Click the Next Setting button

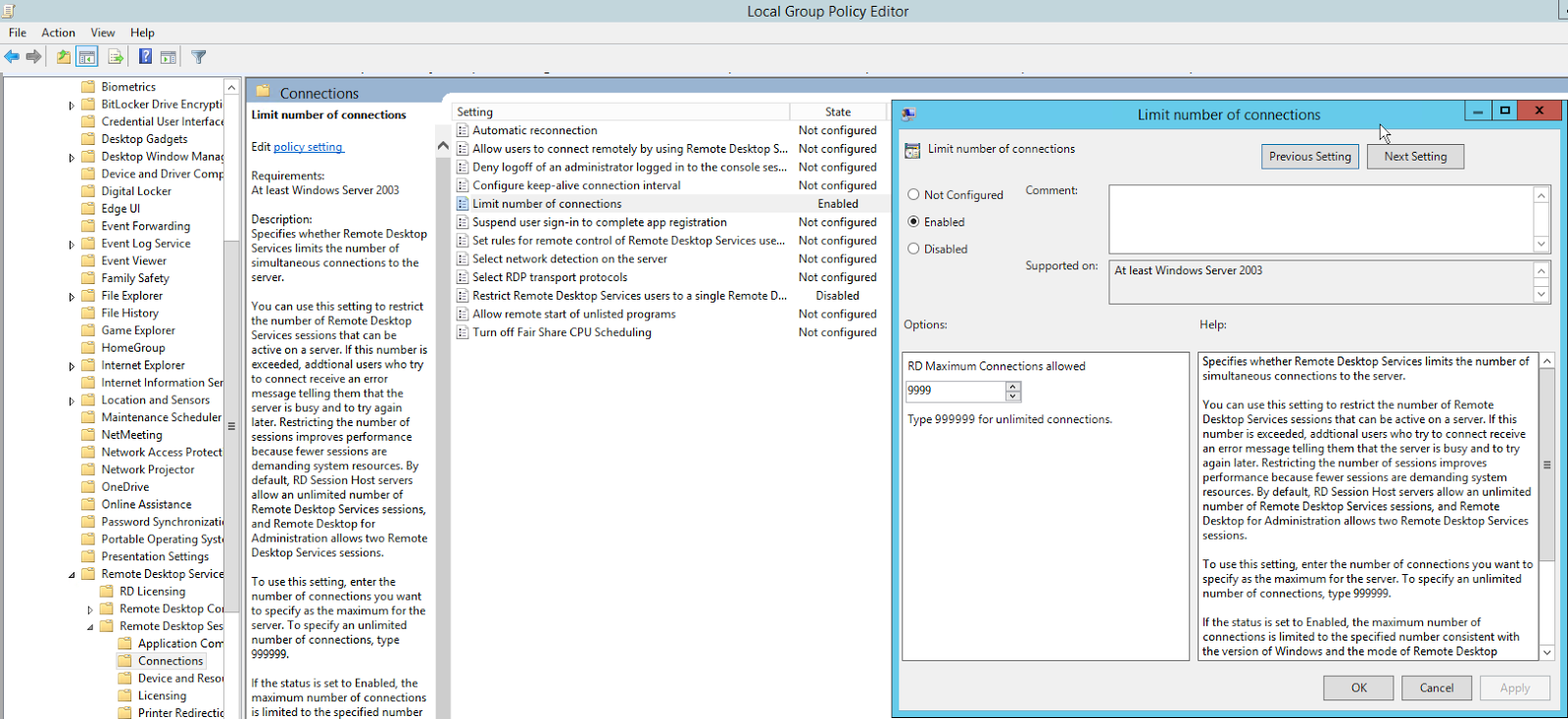pos(1415,157)
